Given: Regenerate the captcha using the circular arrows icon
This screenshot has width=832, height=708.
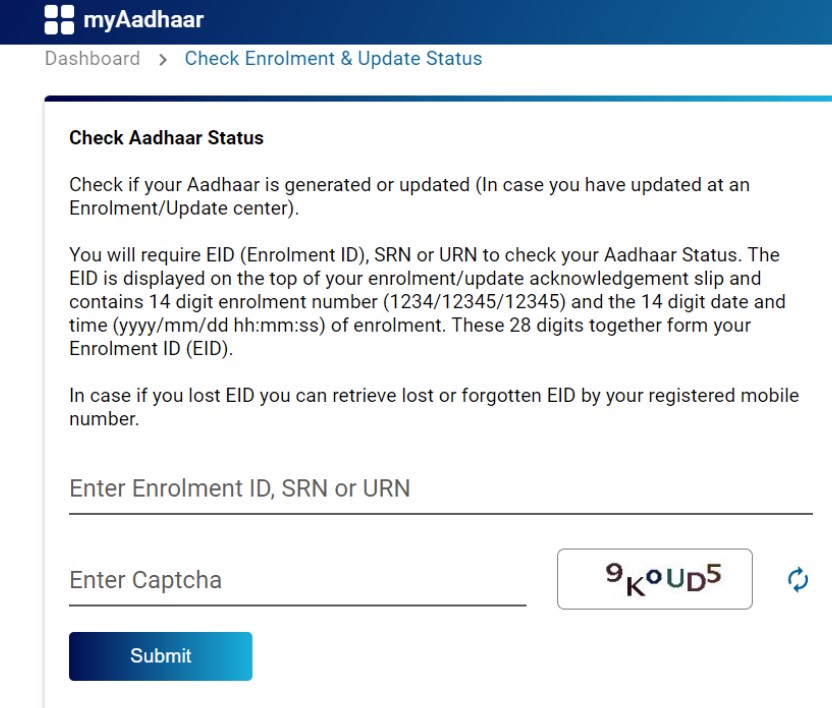Looking at the screenshot, I should click(798, 579).
